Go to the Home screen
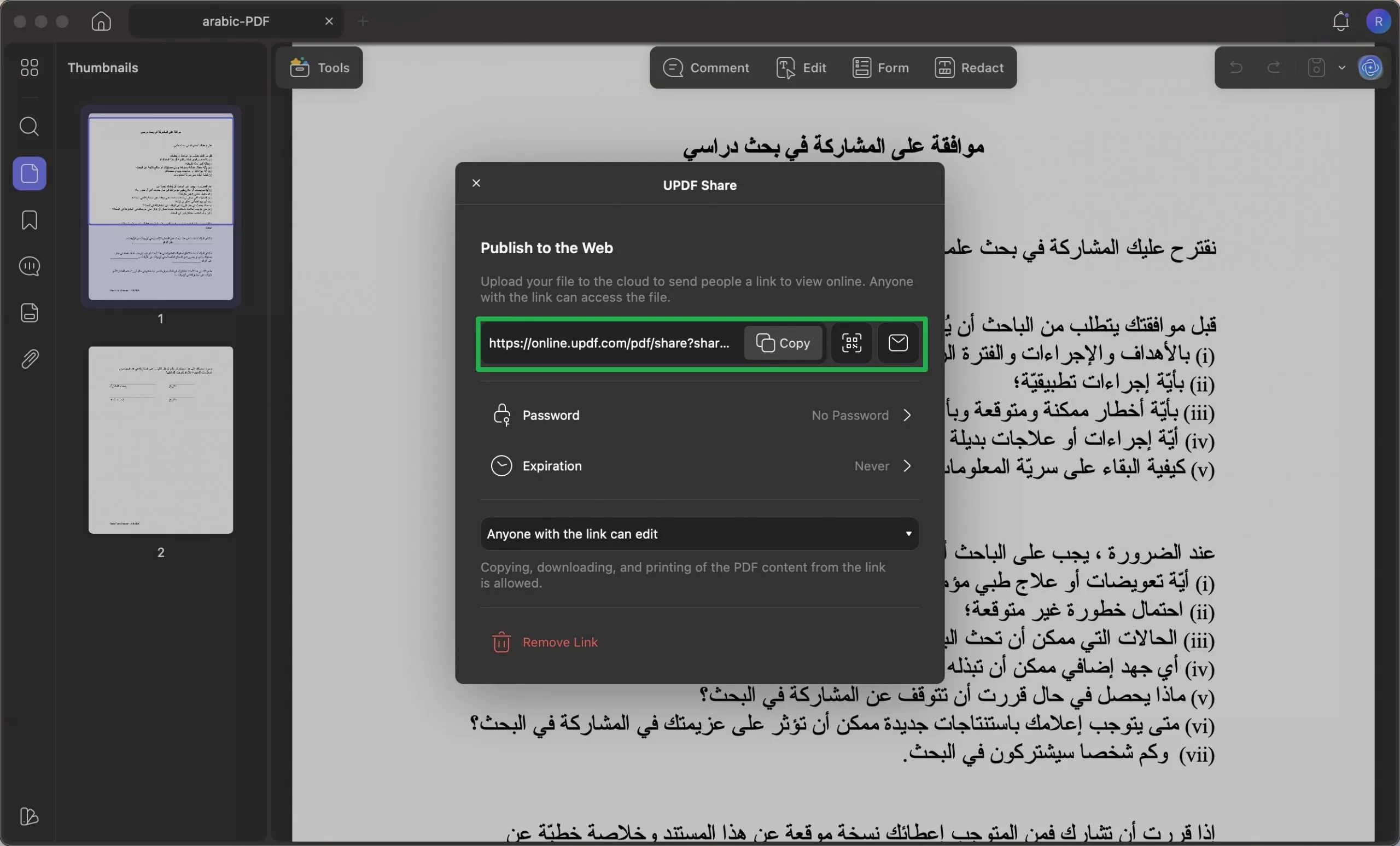Screen dimensions: 1400x846 click(101, 21)
